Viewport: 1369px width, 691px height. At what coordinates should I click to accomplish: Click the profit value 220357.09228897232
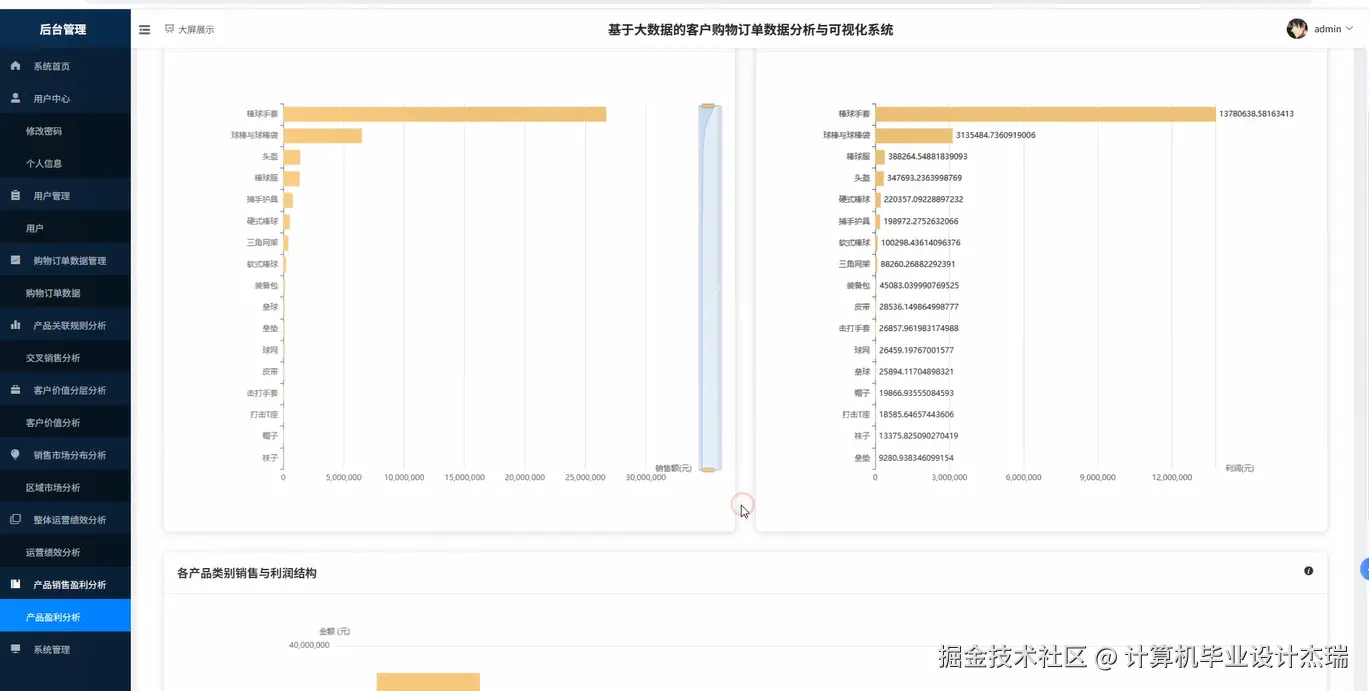(x=924, y=199)
